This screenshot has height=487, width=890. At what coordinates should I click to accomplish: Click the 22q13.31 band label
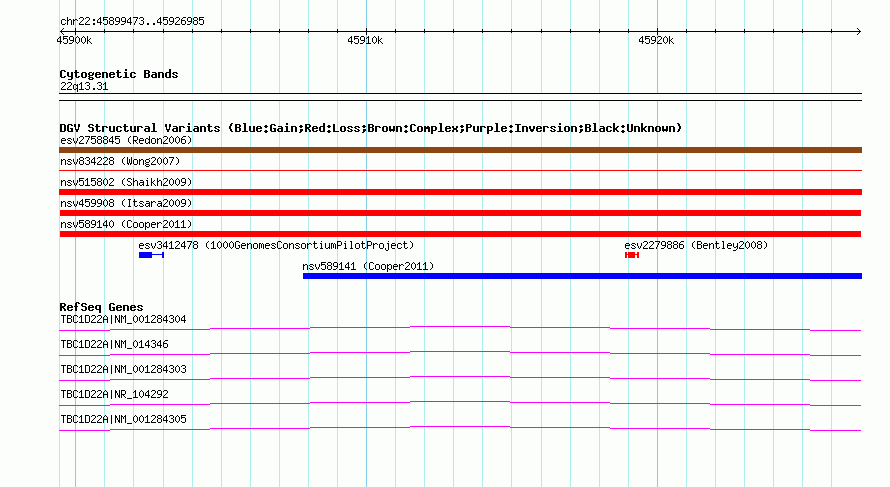coord(84,86)
